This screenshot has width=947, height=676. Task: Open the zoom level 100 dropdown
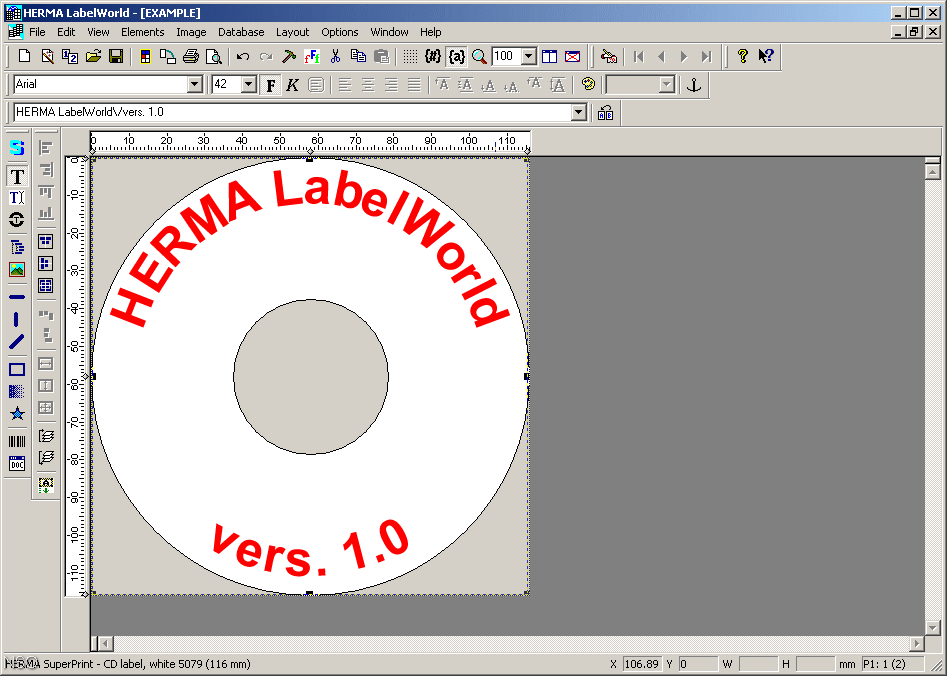530,57
